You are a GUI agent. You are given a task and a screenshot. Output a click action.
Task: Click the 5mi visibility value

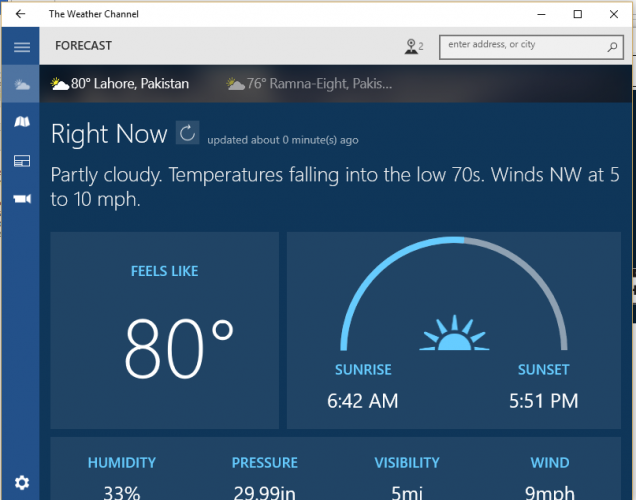pos(407,493)
